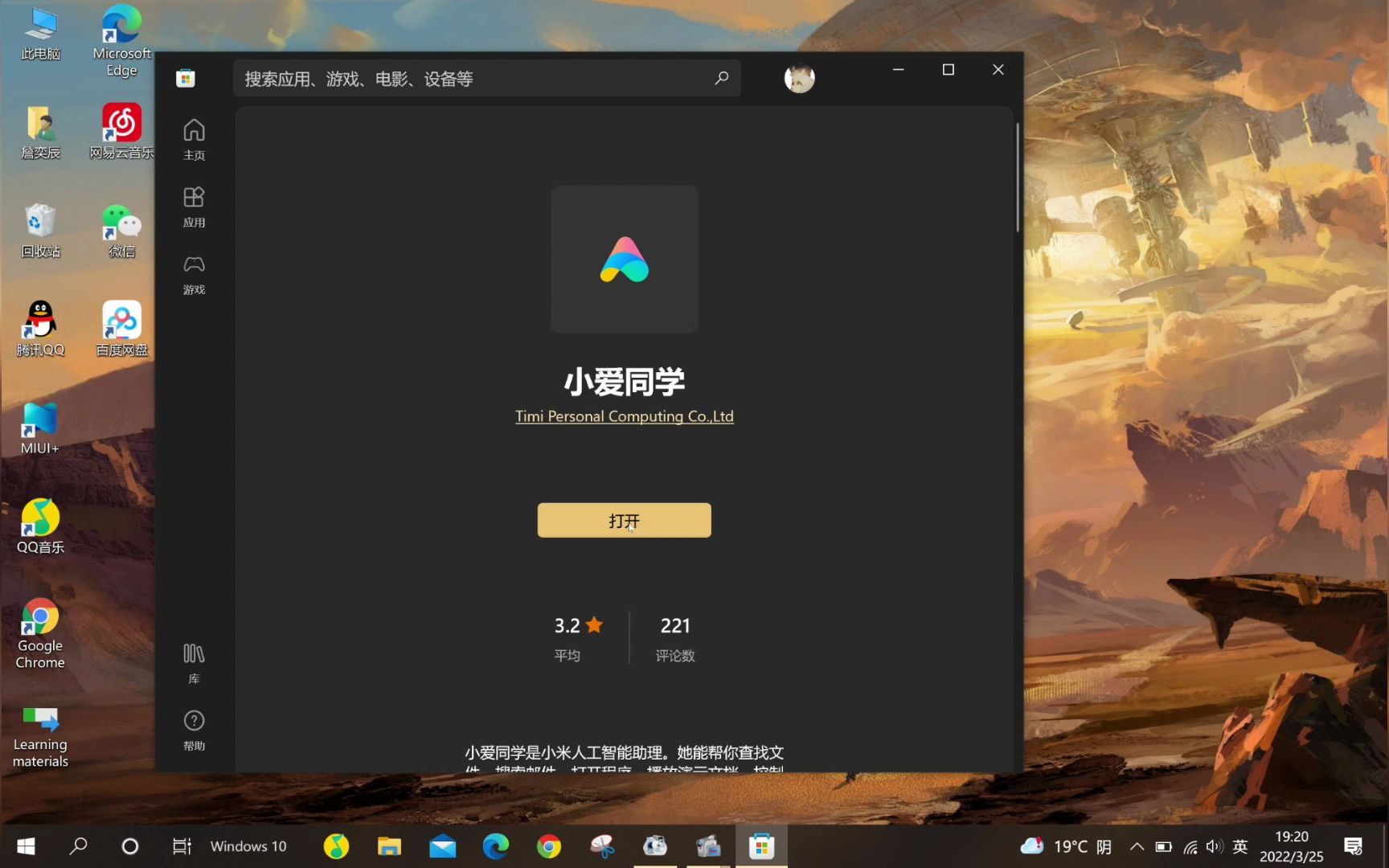Screen dimensions: 1389x868
Task: Select the 百度网盘 desktop shortcut
Action: pos(121,330)
